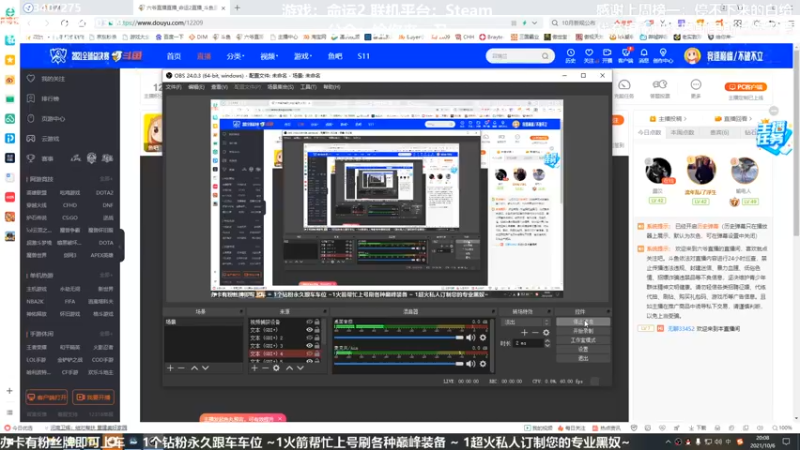Screen dimensions: 800x450
Task: Open Douyu 游戏 games dropdown
Action: [303, 56]
